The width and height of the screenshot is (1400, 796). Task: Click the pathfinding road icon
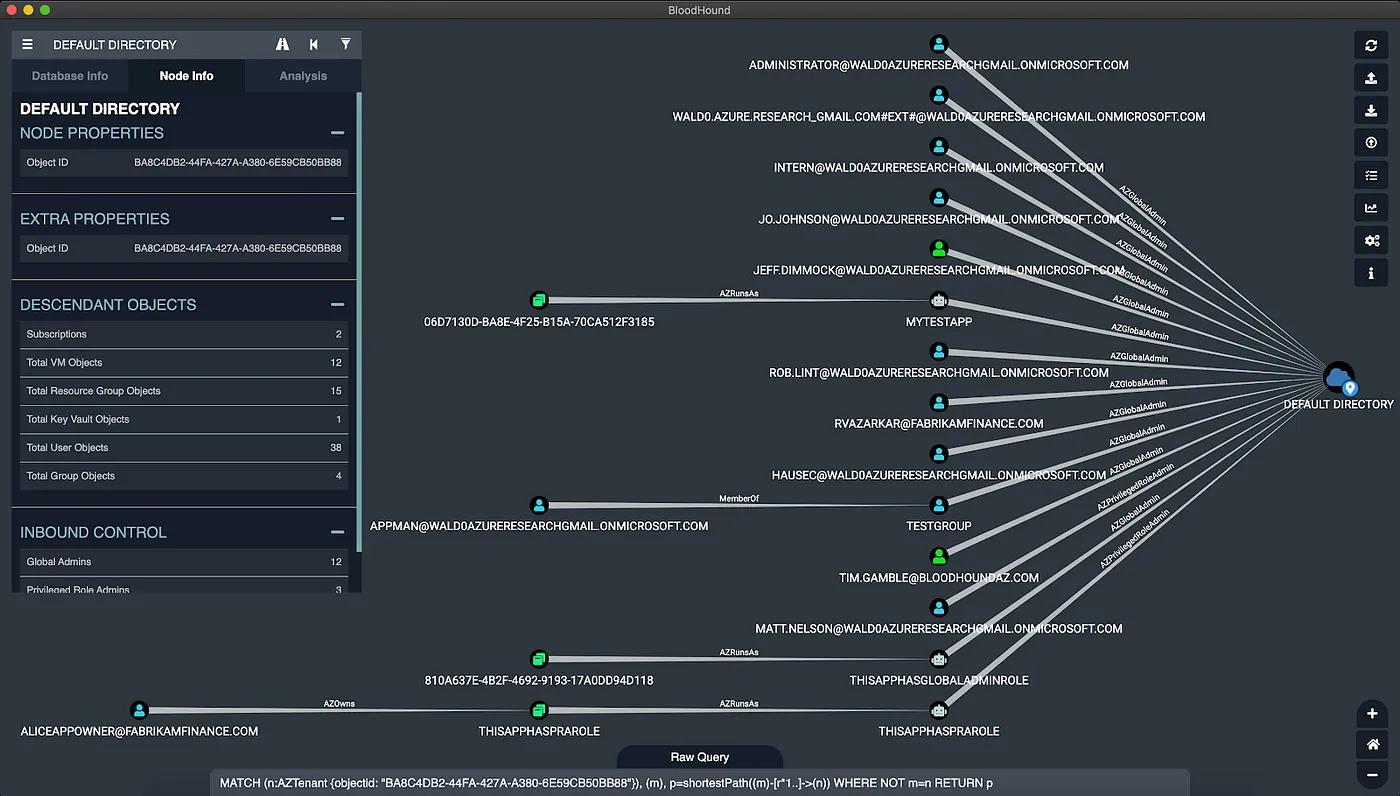283,44
